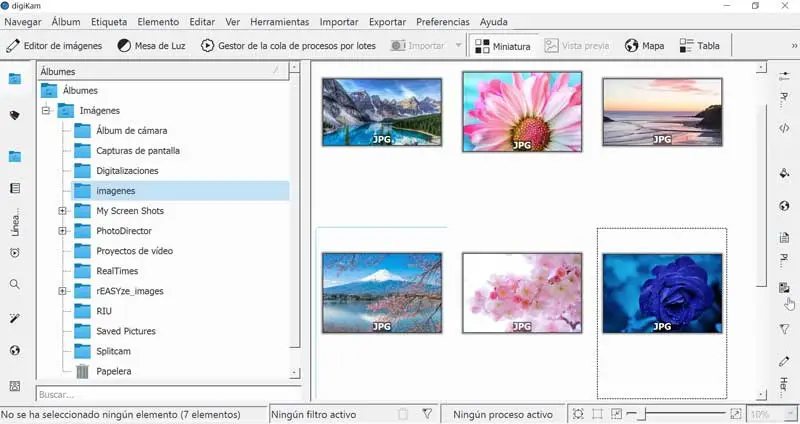
Task: Switch to Mapa view
Action: 644,46
